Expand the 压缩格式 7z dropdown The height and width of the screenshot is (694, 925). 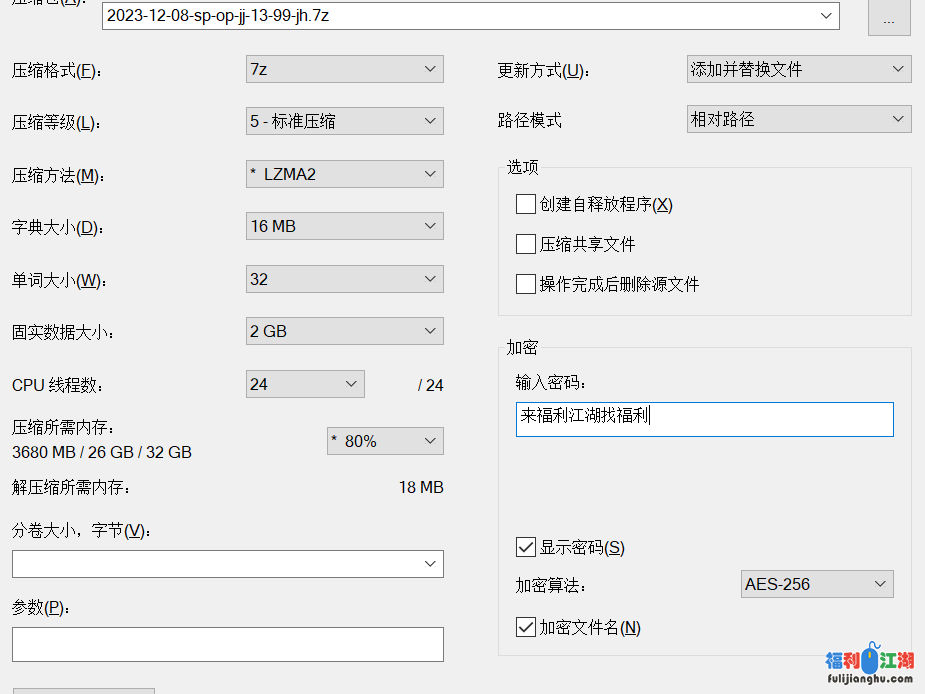(x=344, y=69)
